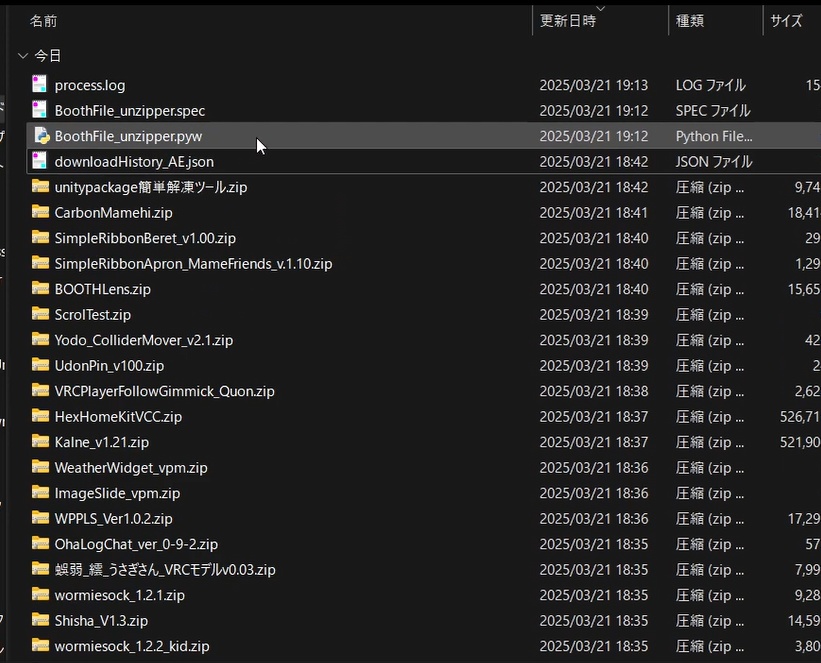The width and height of the screenshot is (821, 663).
Task: Click the zip icon of Yodo_ColliderMover_v2.1.zip
Action: pyautogui.click(x=40, y=339)
